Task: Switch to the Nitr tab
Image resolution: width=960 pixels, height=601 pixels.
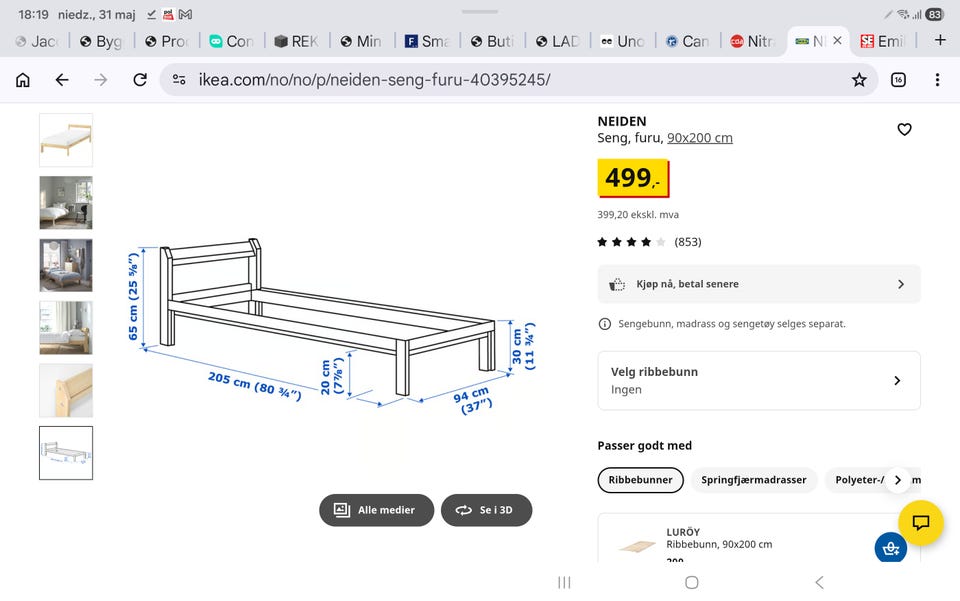Action: [x=753, y=41]
